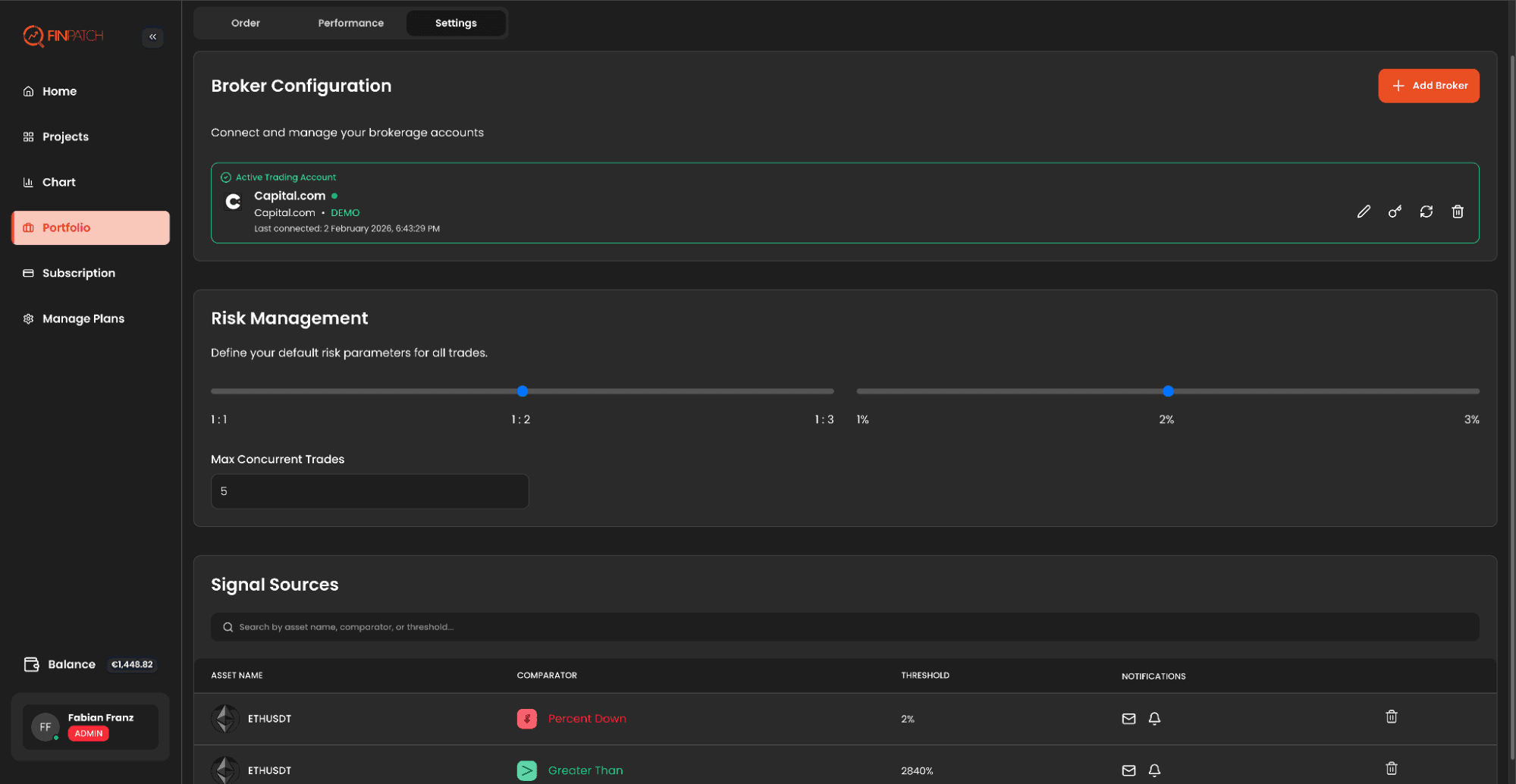This screenshot has width=1516, height=784.
Task: Switch to the Order tab
Action: [245, 23]
